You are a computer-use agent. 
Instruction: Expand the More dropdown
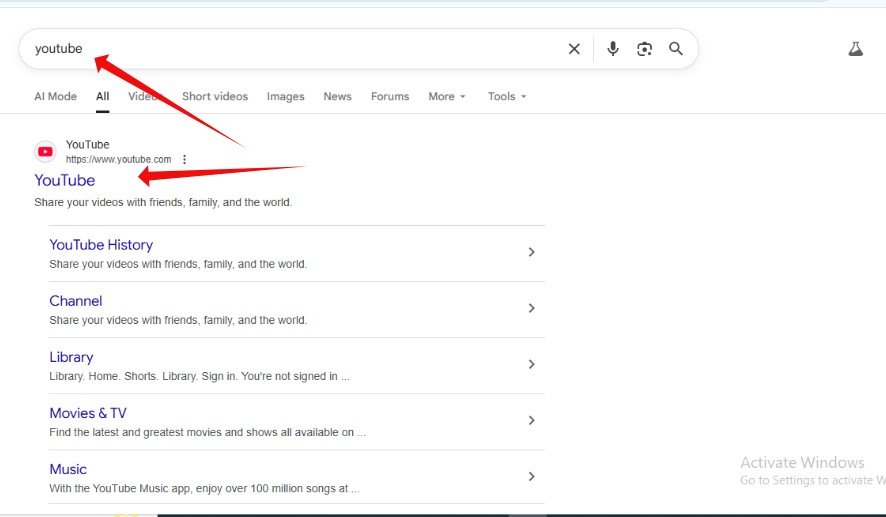pos(446,96)
